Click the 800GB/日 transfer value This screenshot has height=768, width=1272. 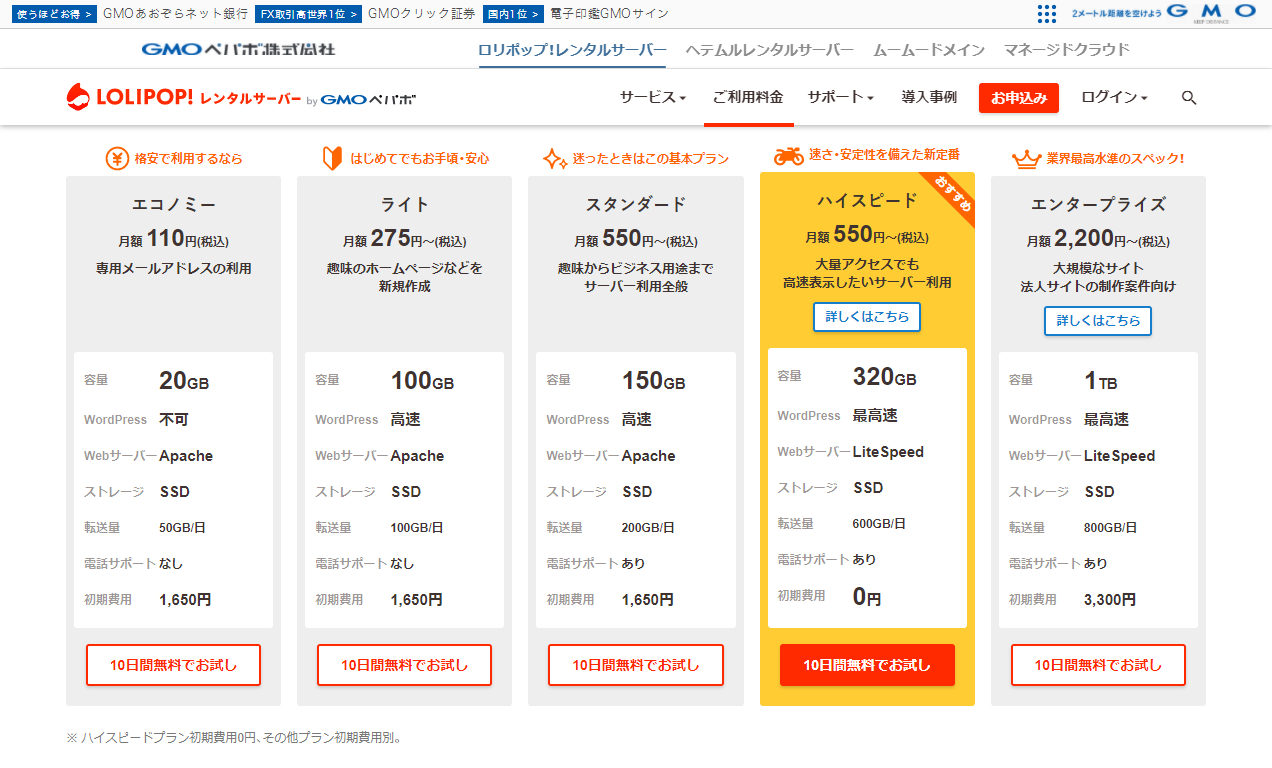coord(1110,527)
